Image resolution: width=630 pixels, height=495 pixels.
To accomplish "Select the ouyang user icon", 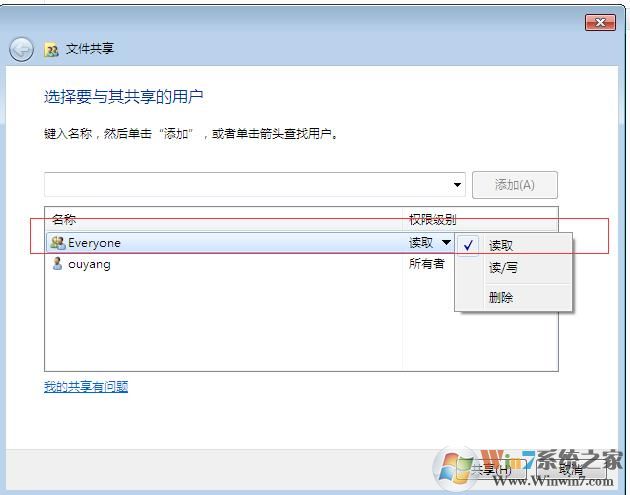I will [57, 264].
